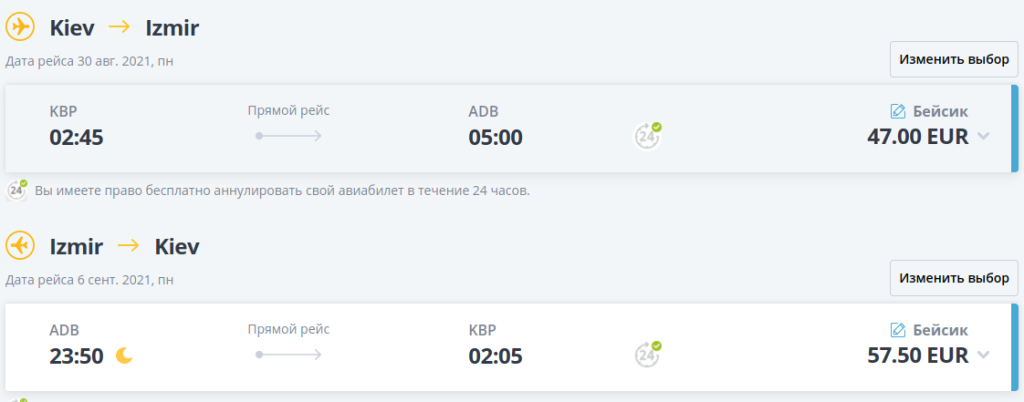Click the Прямой рейс label on the 23:50 flight
Image resolution: width=1024 pixels, height=402 pixels.
coord(289,329)
